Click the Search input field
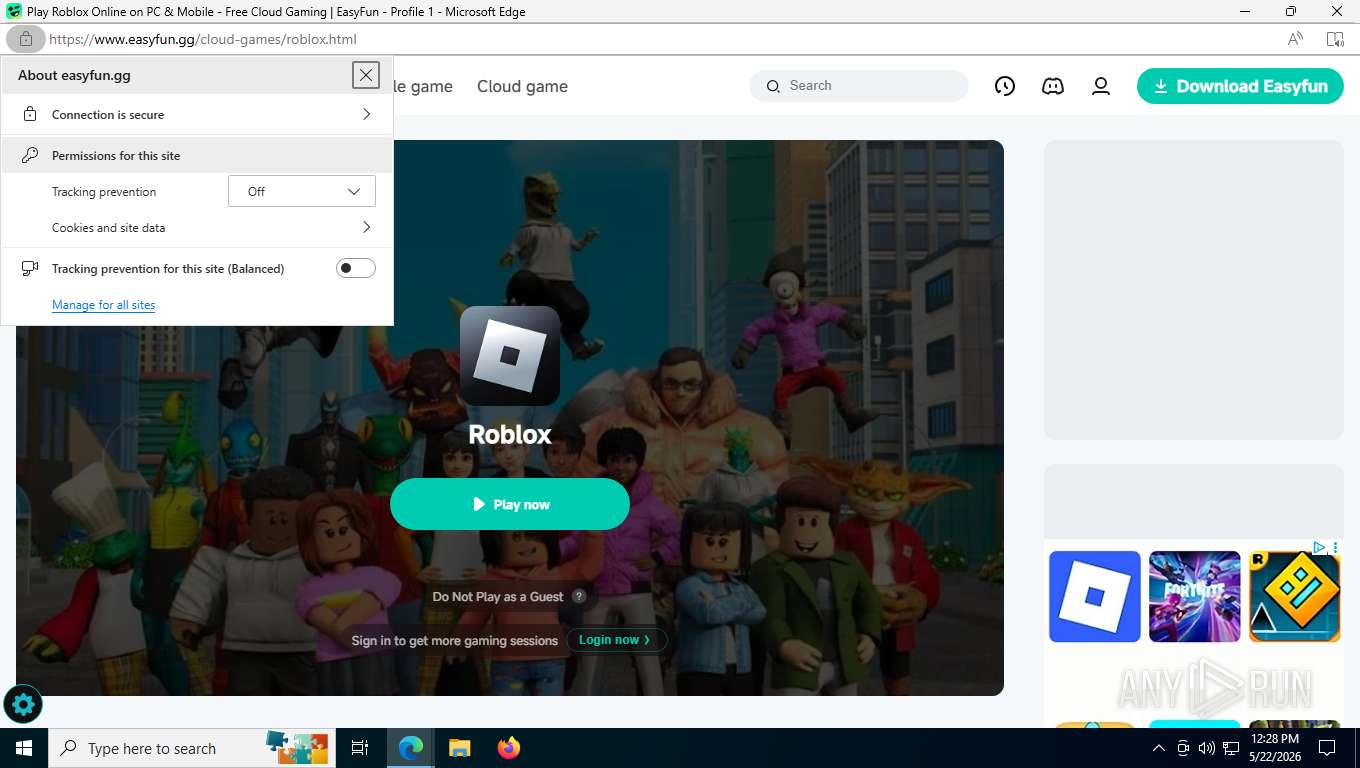This screenshot has width=1360, height=768. point(859,86)
